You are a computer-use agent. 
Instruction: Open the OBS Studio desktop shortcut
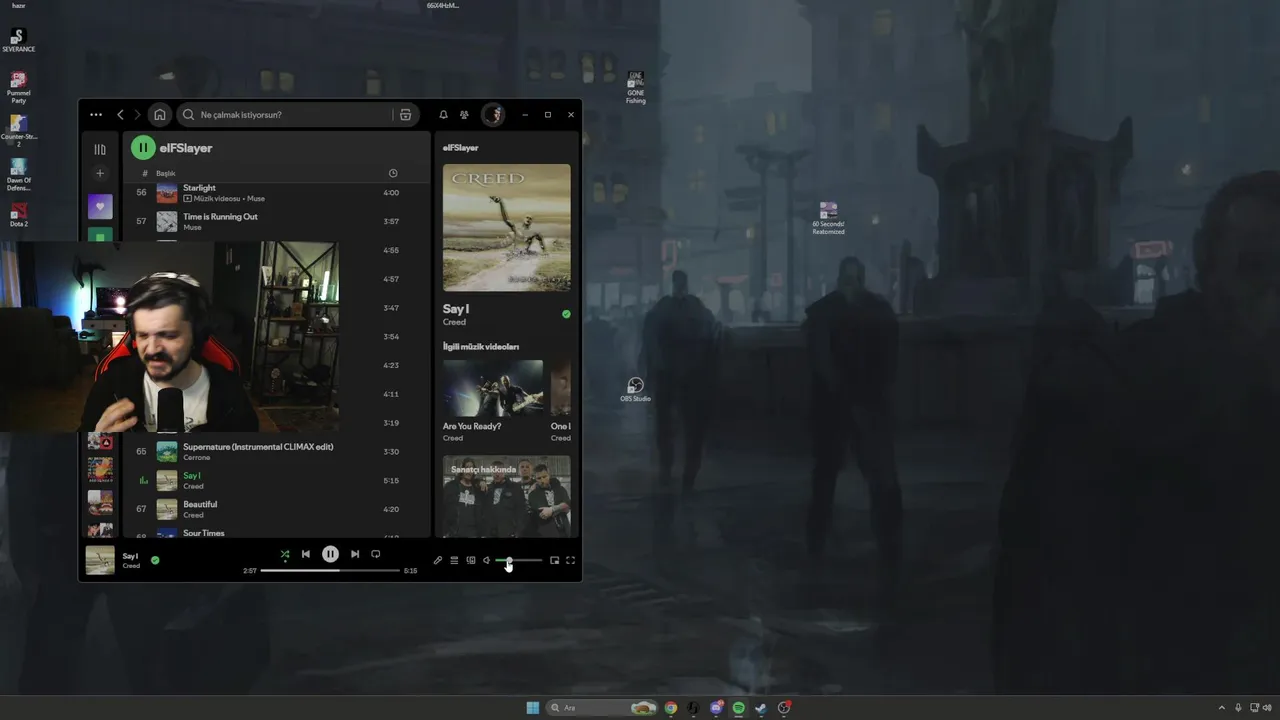point(635,390)
